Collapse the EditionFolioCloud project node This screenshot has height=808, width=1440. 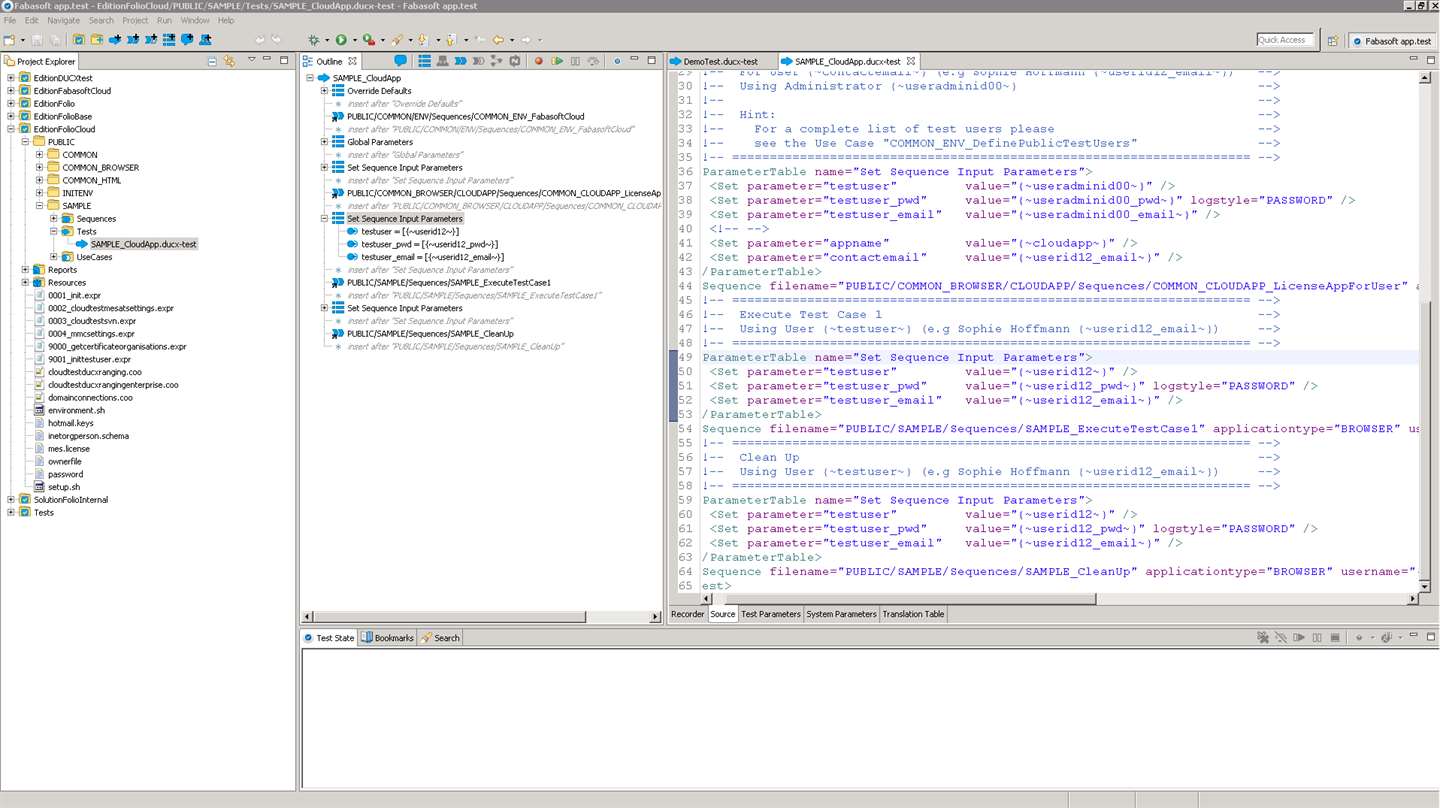tap(11, 129)
